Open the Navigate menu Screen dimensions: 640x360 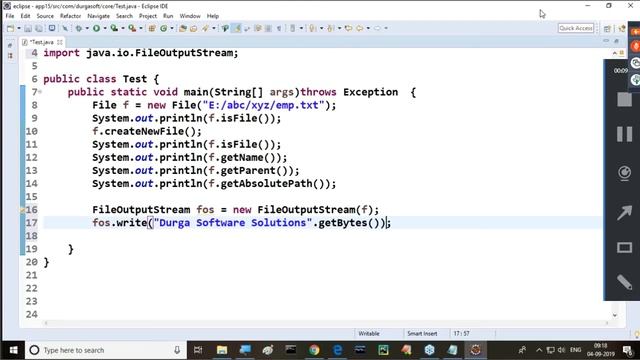coord(98,16)
